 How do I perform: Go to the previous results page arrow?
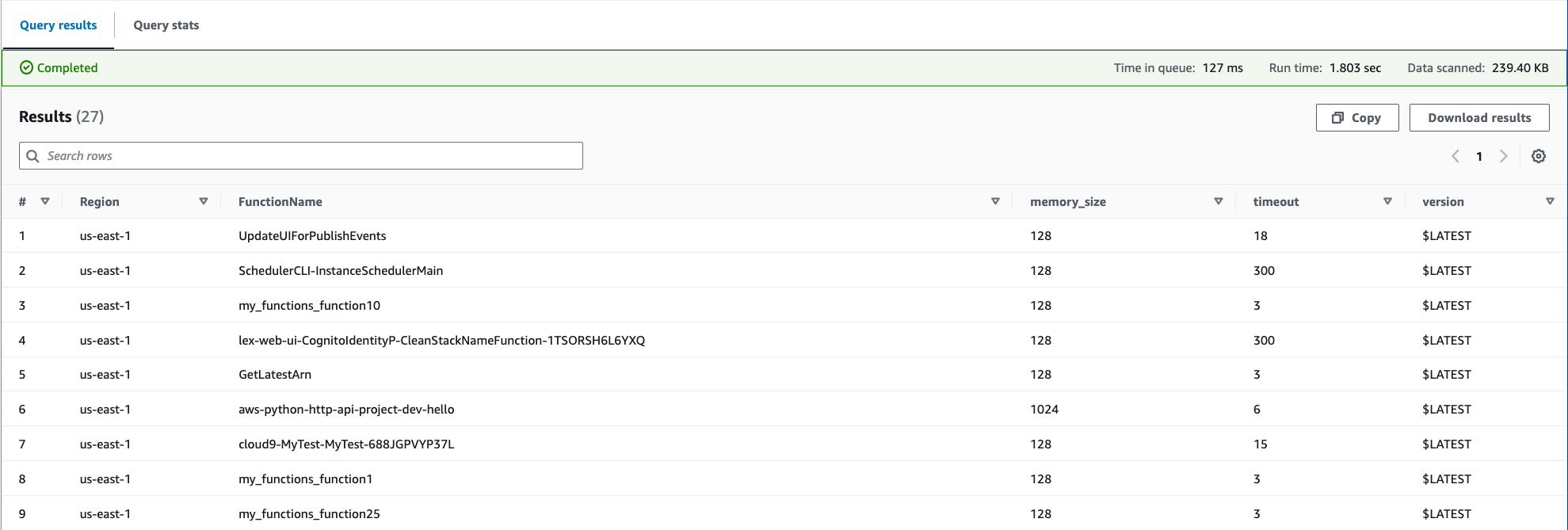click(x=1455, y=156)
